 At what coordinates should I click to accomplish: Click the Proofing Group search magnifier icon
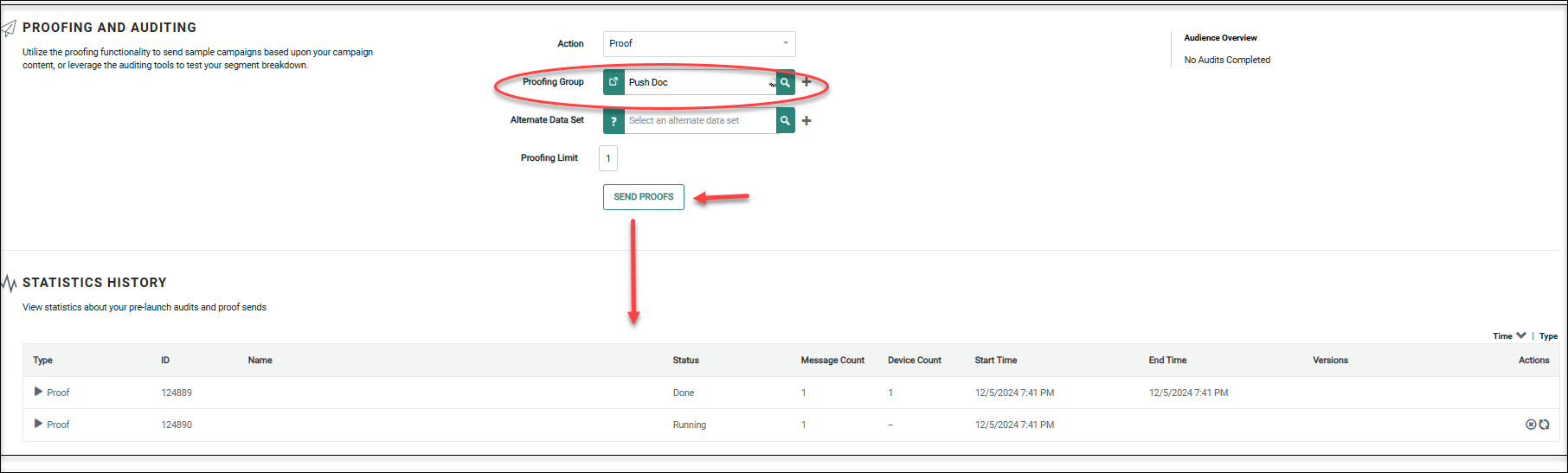click(785, 82)
